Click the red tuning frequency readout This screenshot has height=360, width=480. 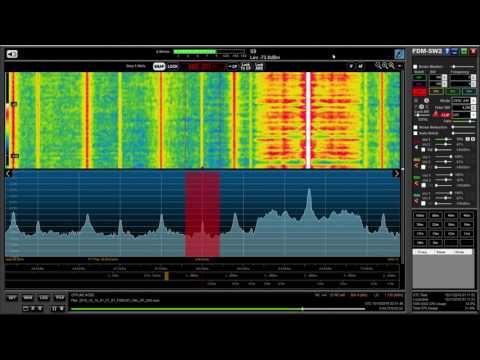pos(202,66)
